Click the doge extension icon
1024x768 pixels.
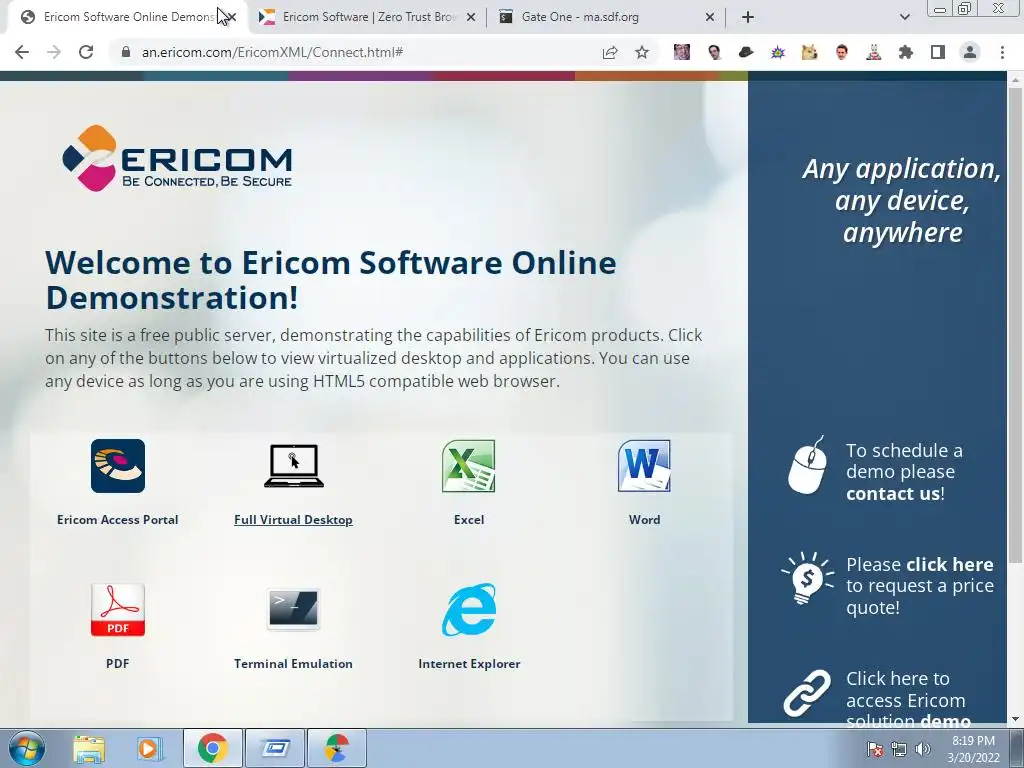click(x=810, y=52)
